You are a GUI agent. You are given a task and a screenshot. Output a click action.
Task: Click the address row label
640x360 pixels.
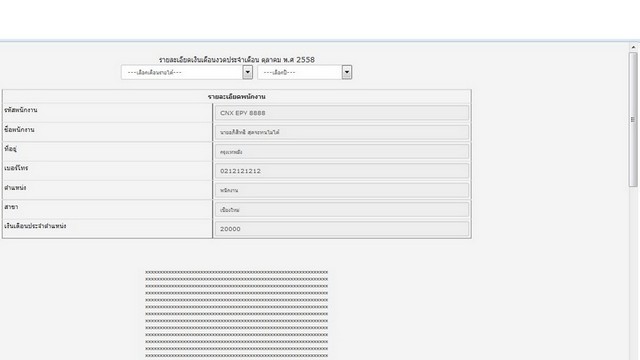click(11, 149)
